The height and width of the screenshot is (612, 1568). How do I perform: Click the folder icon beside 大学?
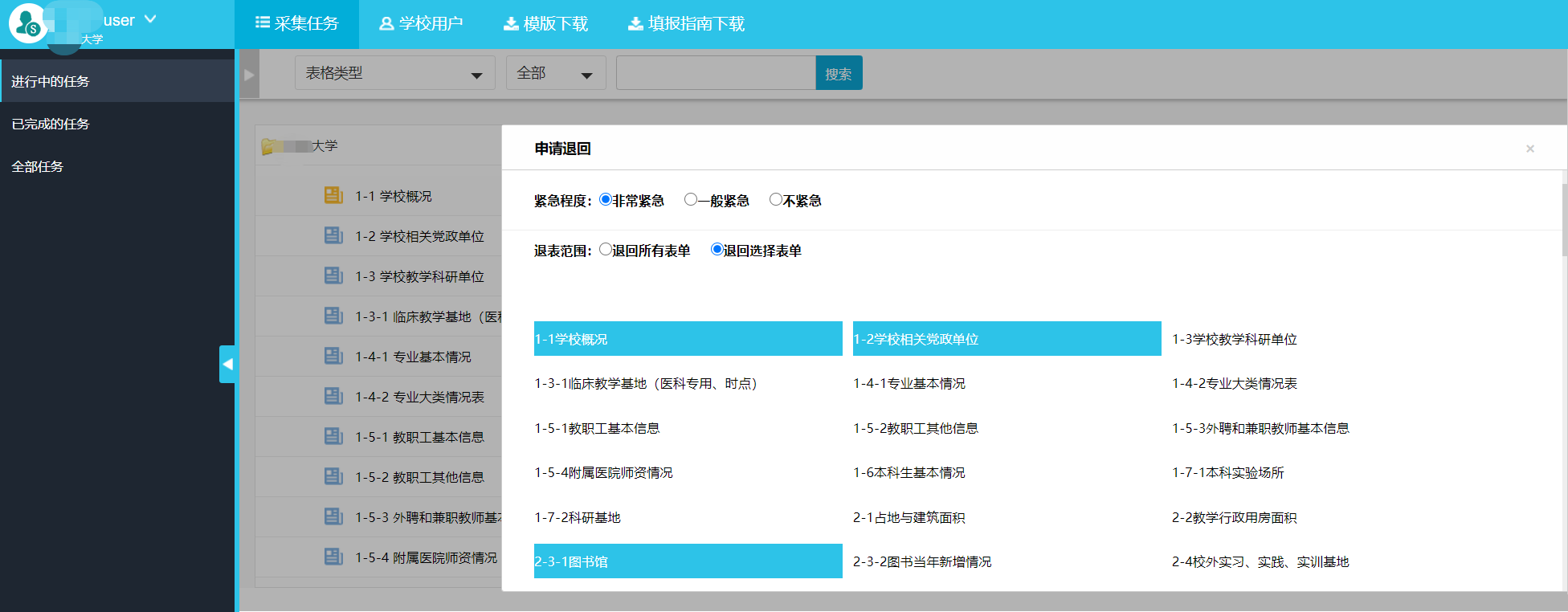click(x=272, y=146)
